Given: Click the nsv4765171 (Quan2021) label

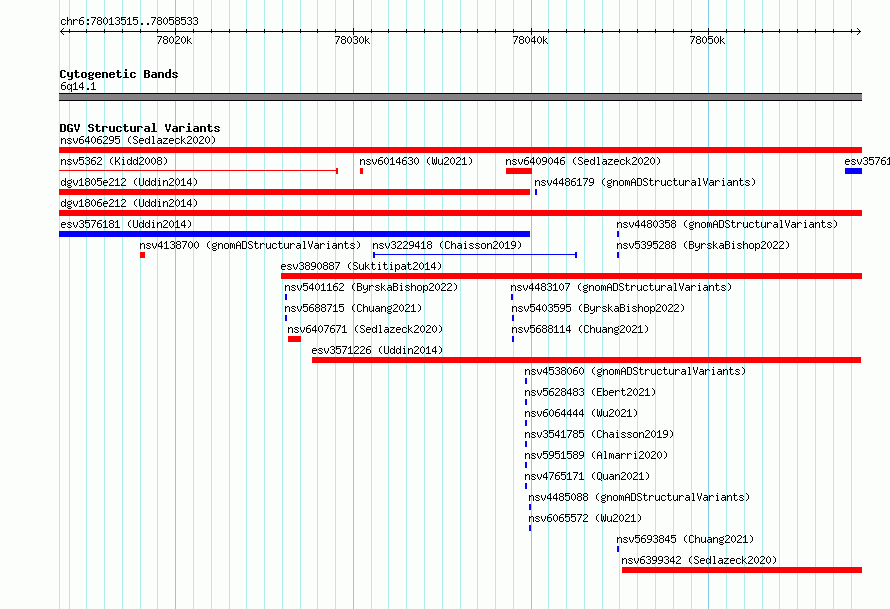Looking at the screenshot, I should point(587,476).
